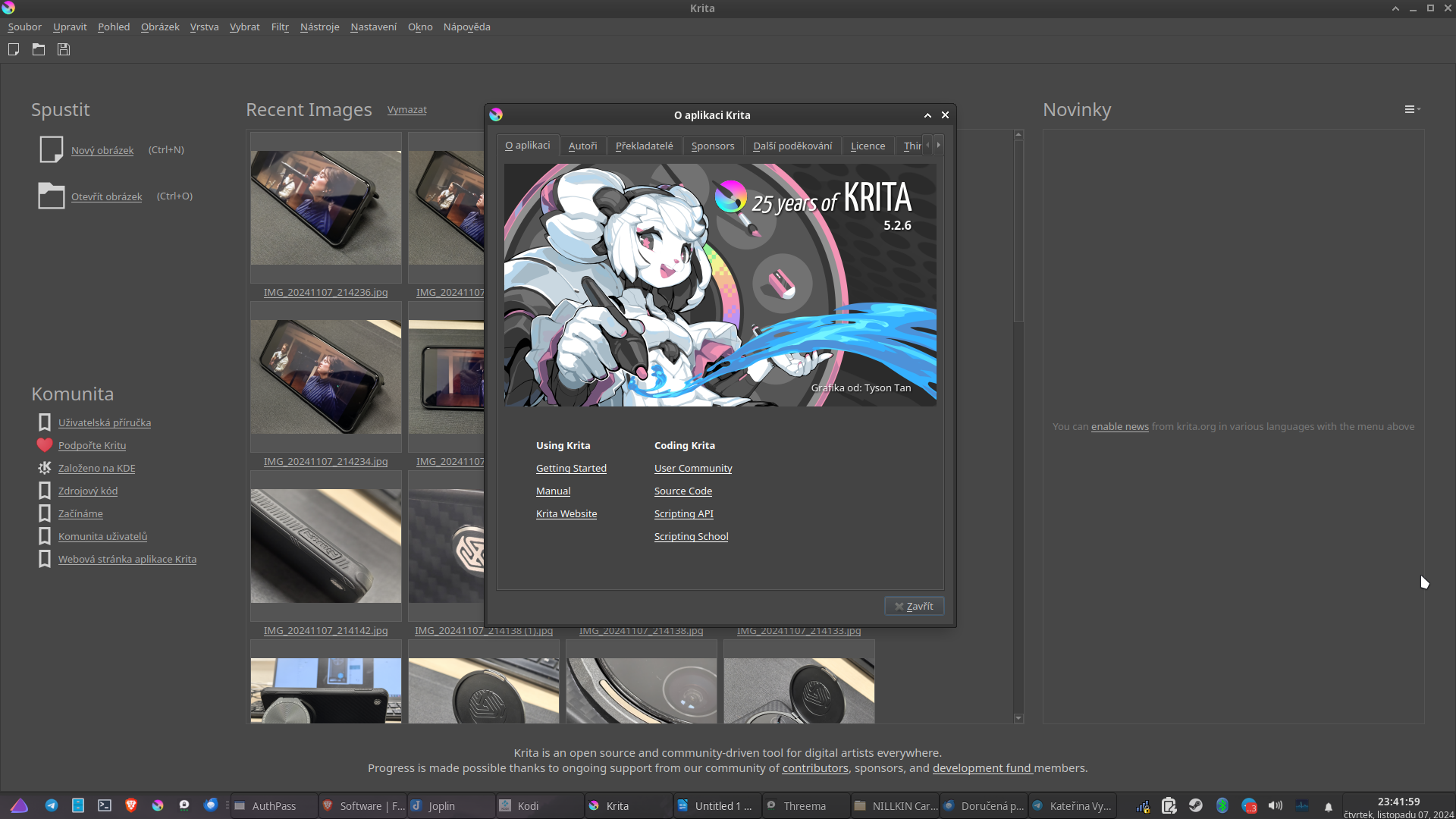Open the Vrstva menu
The width and height of the screenshot is (1456, 819).
point(204,27)
